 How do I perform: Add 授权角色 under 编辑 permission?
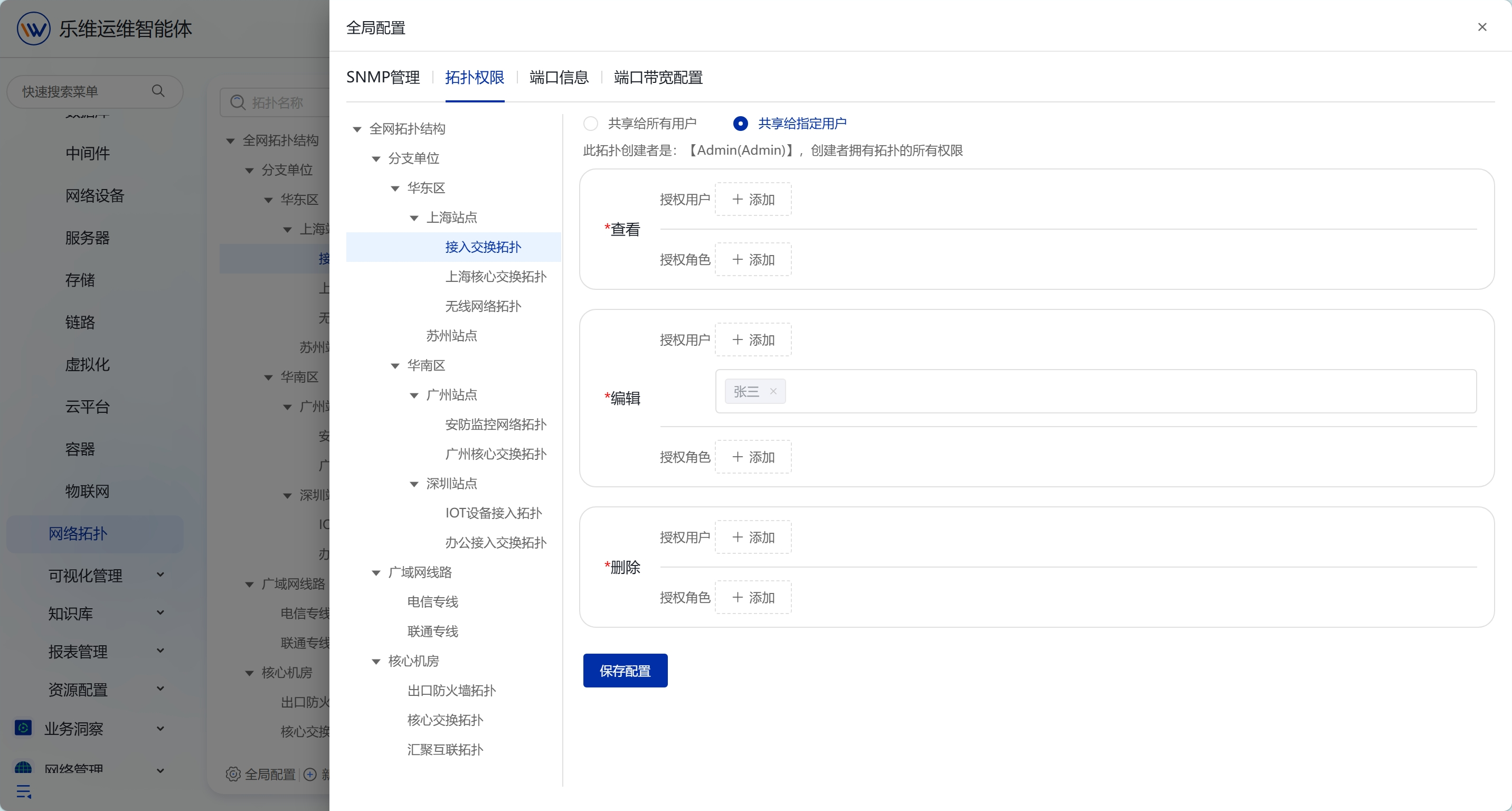pos(753,457)
